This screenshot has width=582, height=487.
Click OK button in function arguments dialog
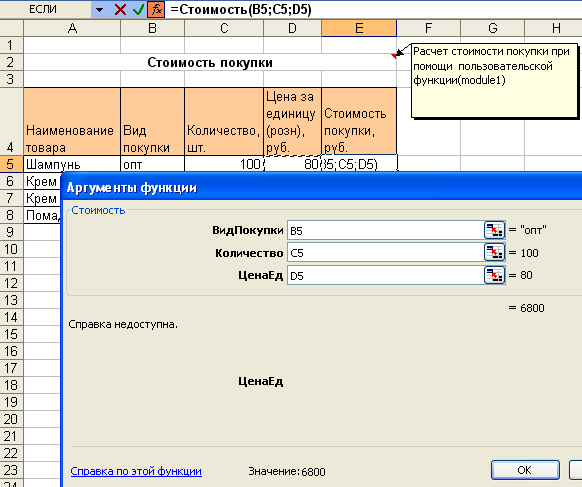point(525,470)
